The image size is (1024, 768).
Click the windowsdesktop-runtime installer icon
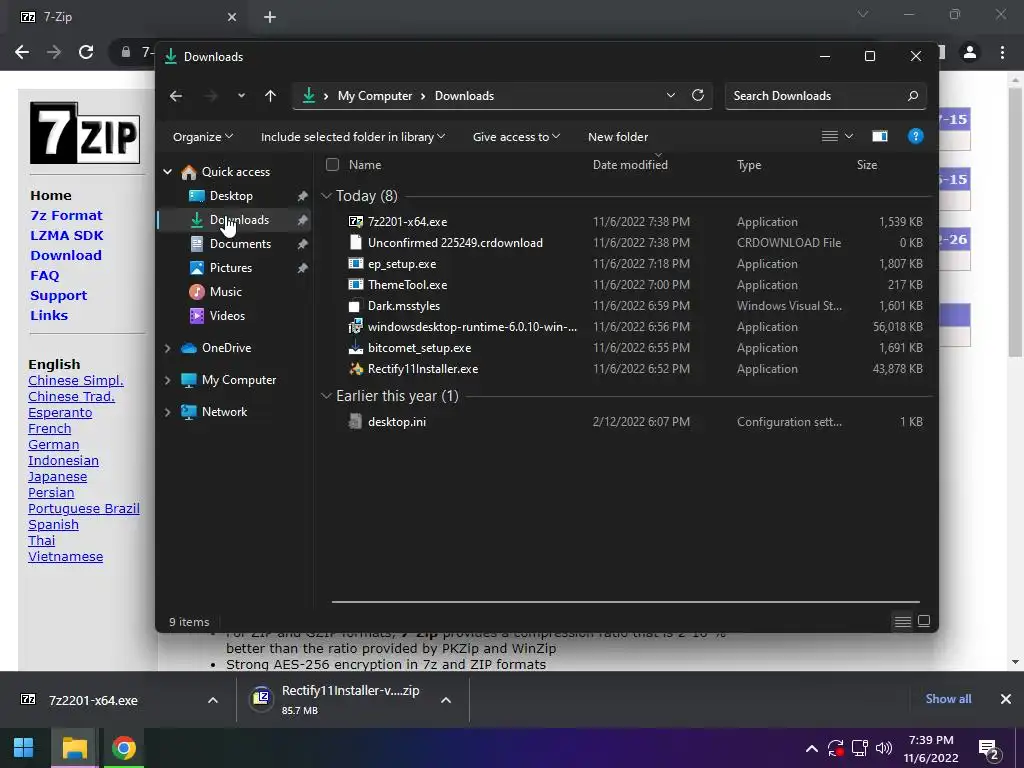pos(355,327)
